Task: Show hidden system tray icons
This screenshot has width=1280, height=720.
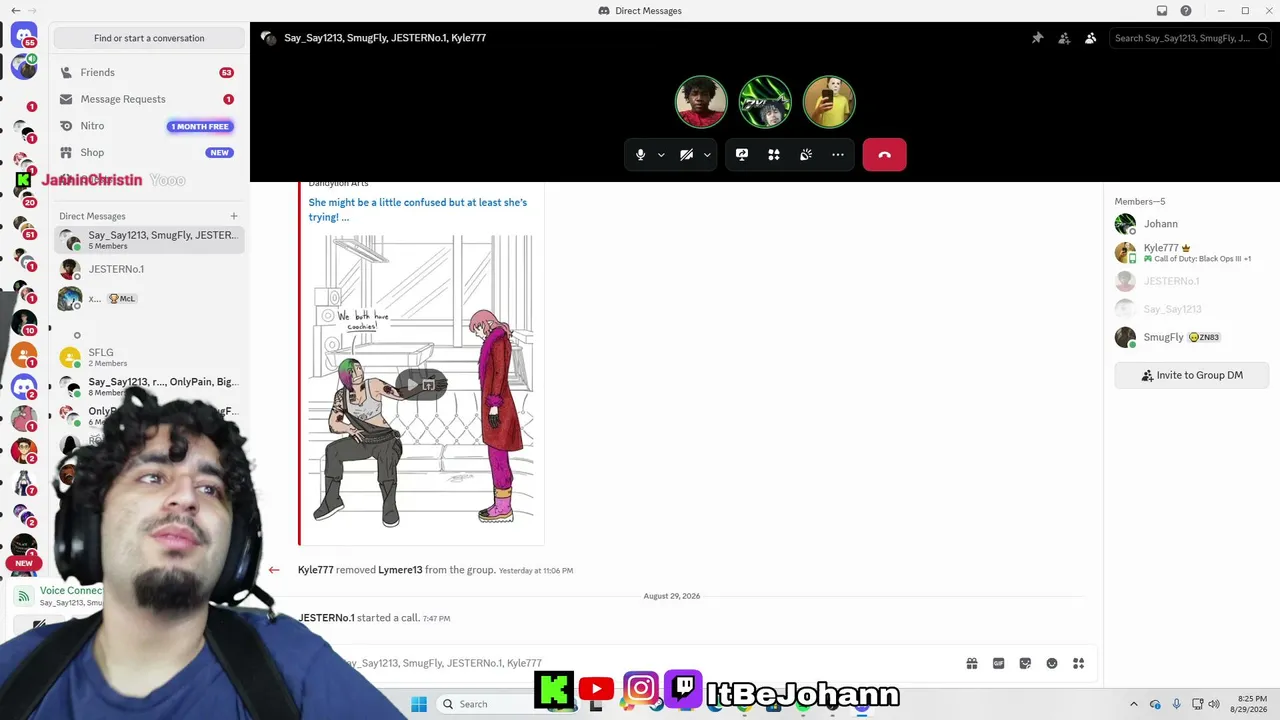Action: [x=1133, y=704]
